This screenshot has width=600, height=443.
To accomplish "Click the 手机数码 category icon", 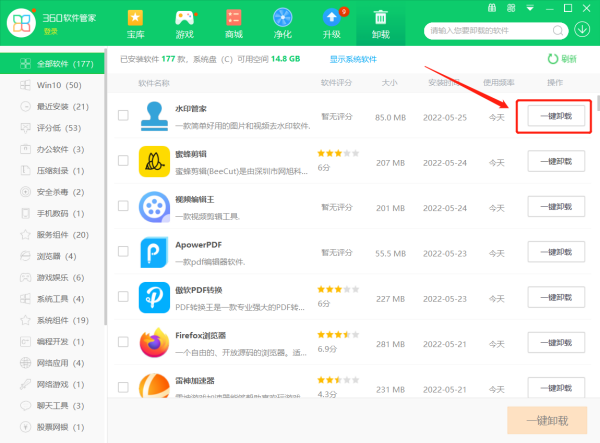I will point(25,213).
